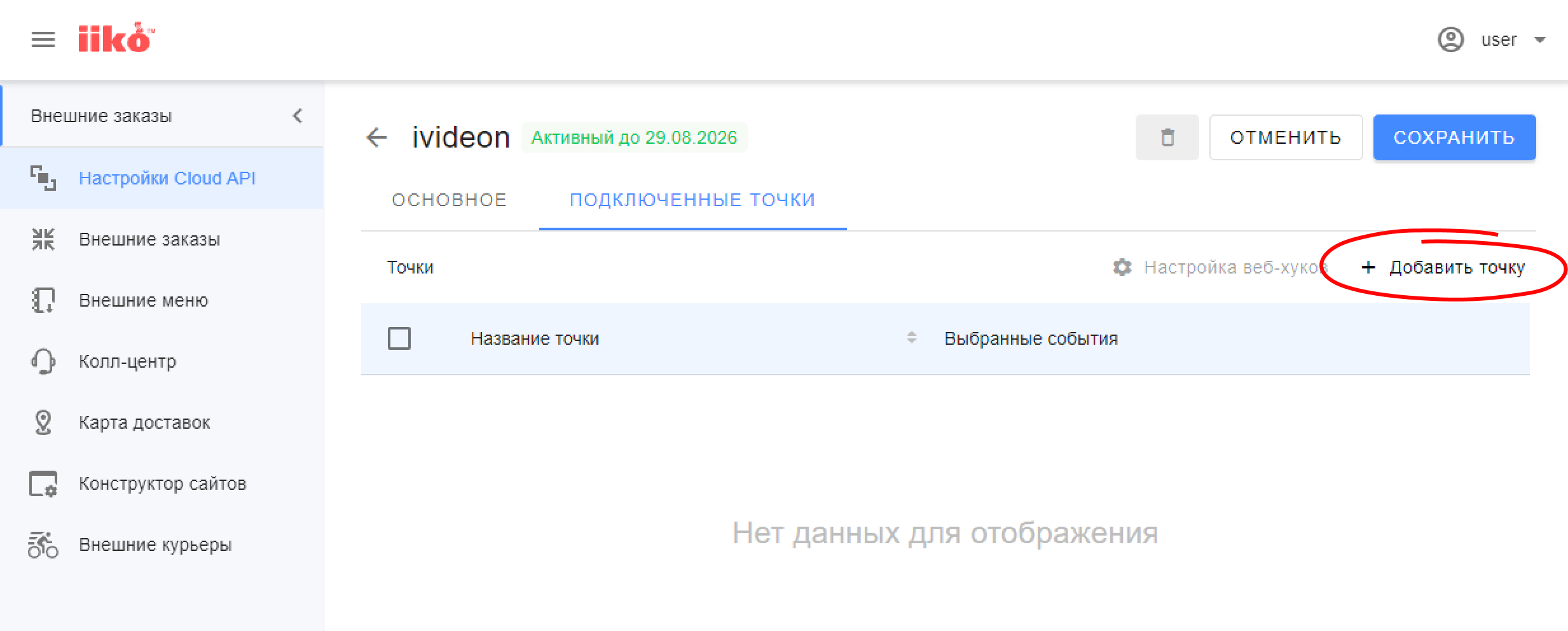Screen dimensions: 1568x631
Task: Click the iiko logo
Action: click(116, 38)
